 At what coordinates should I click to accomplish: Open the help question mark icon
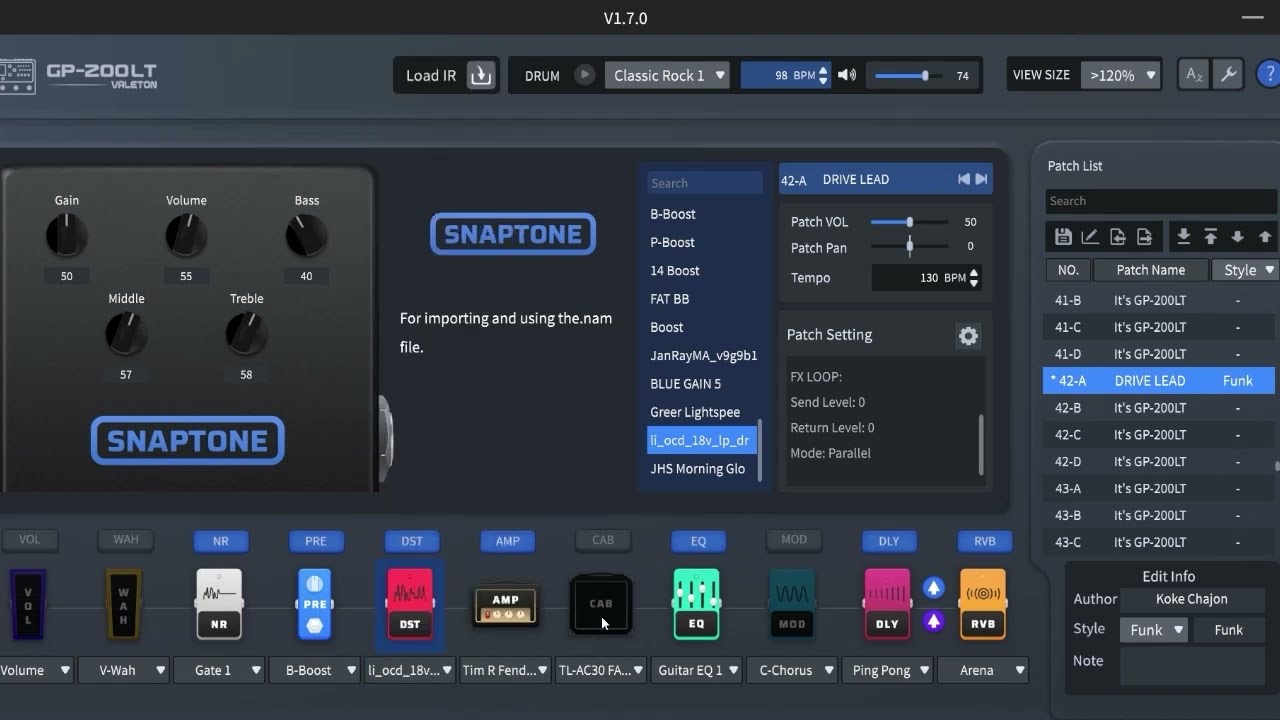(1269, 75)
